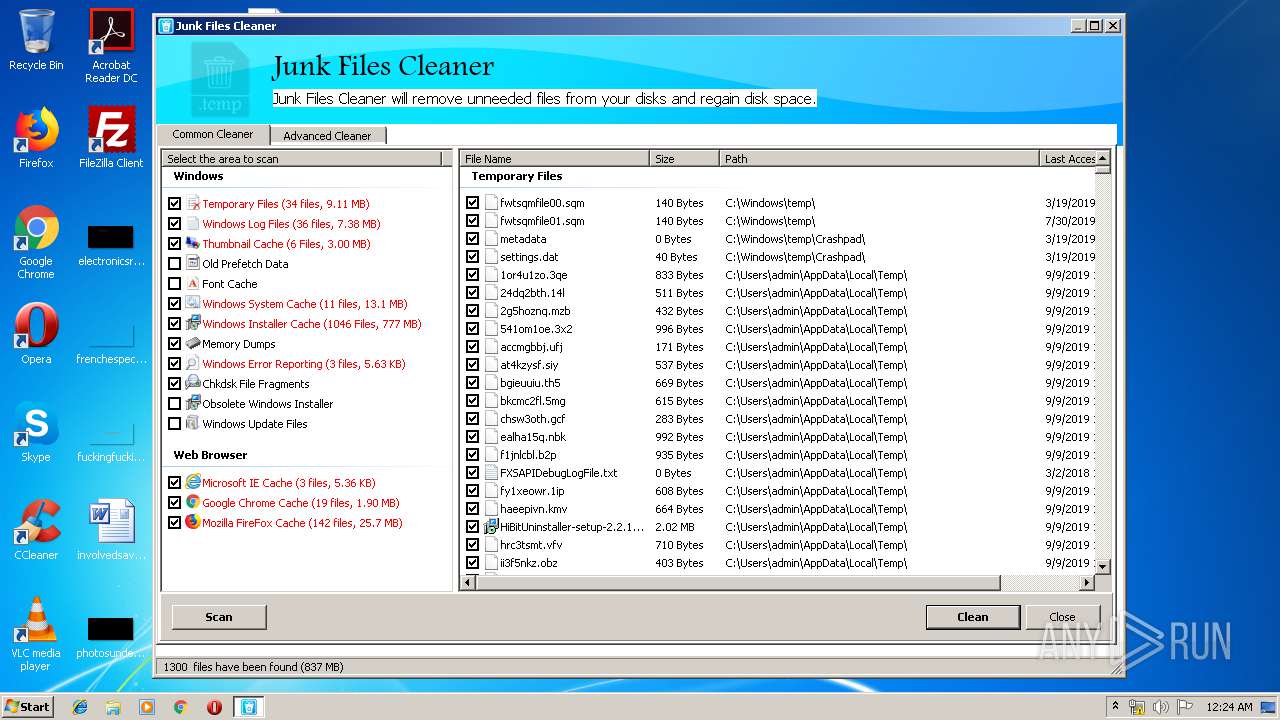This screenshot has height=720, width=1280.
Task: Sort by the File Name column header
Action: coord(554,159)
